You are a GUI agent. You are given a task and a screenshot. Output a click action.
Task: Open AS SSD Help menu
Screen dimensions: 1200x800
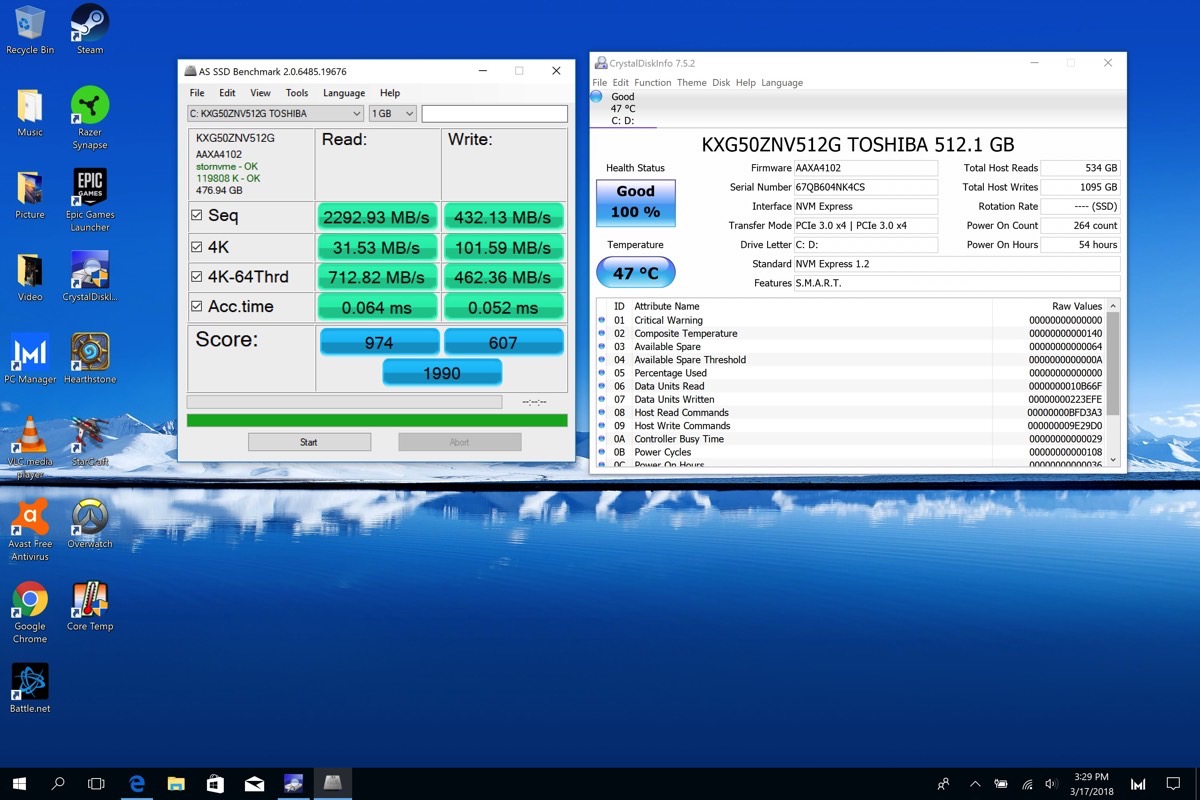[x=390, y=93]
